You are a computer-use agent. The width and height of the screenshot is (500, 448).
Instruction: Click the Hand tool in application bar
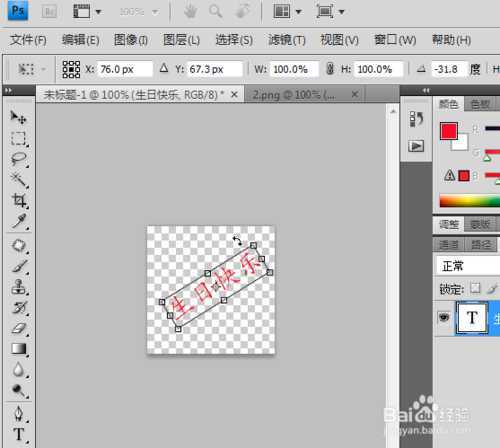tap(190, 12)
